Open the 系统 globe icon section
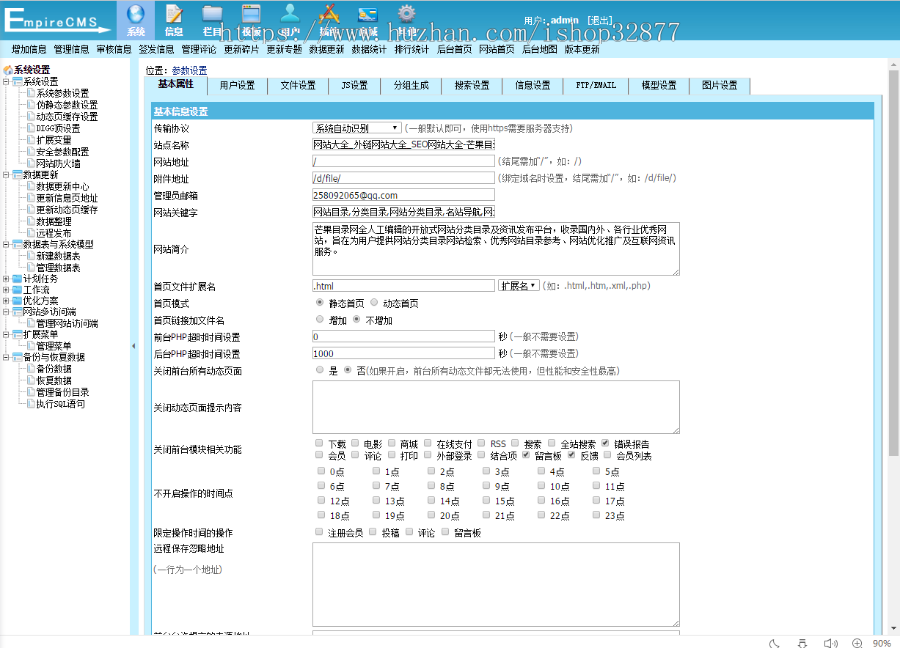The width and height of the screenshot is (900, 648). (136, 20)
